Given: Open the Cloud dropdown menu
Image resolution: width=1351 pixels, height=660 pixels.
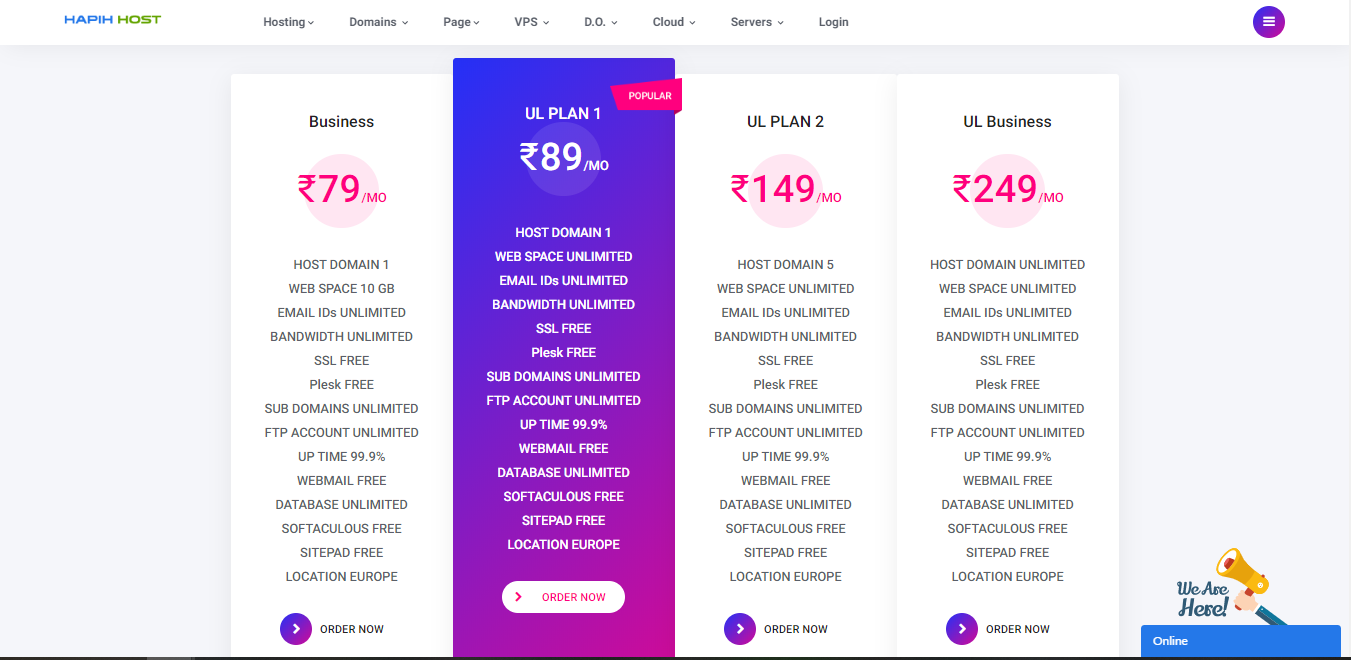Looking at the screenshot, I should click(x=673, y=22).
